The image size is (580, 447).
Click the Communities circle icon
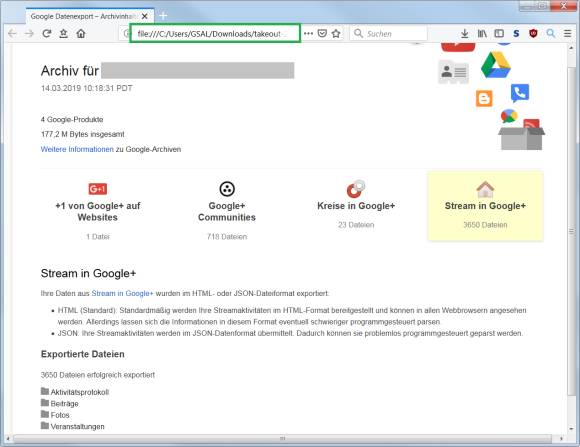coord(227,189)
